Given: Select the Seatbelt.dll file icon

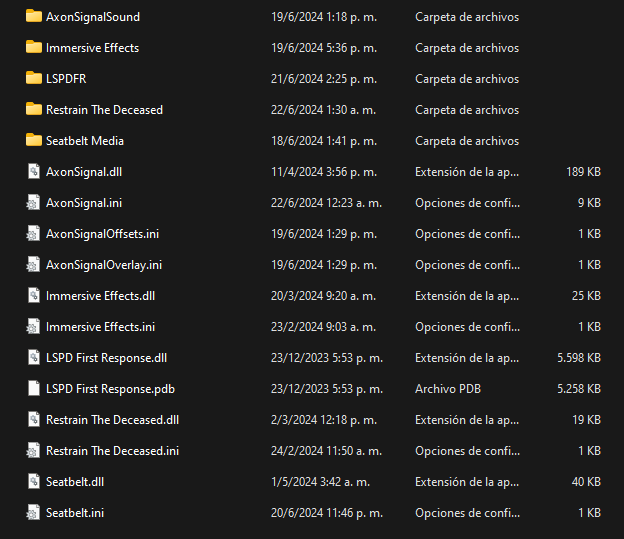Looking at the screenshot, I should pos(34,482).
